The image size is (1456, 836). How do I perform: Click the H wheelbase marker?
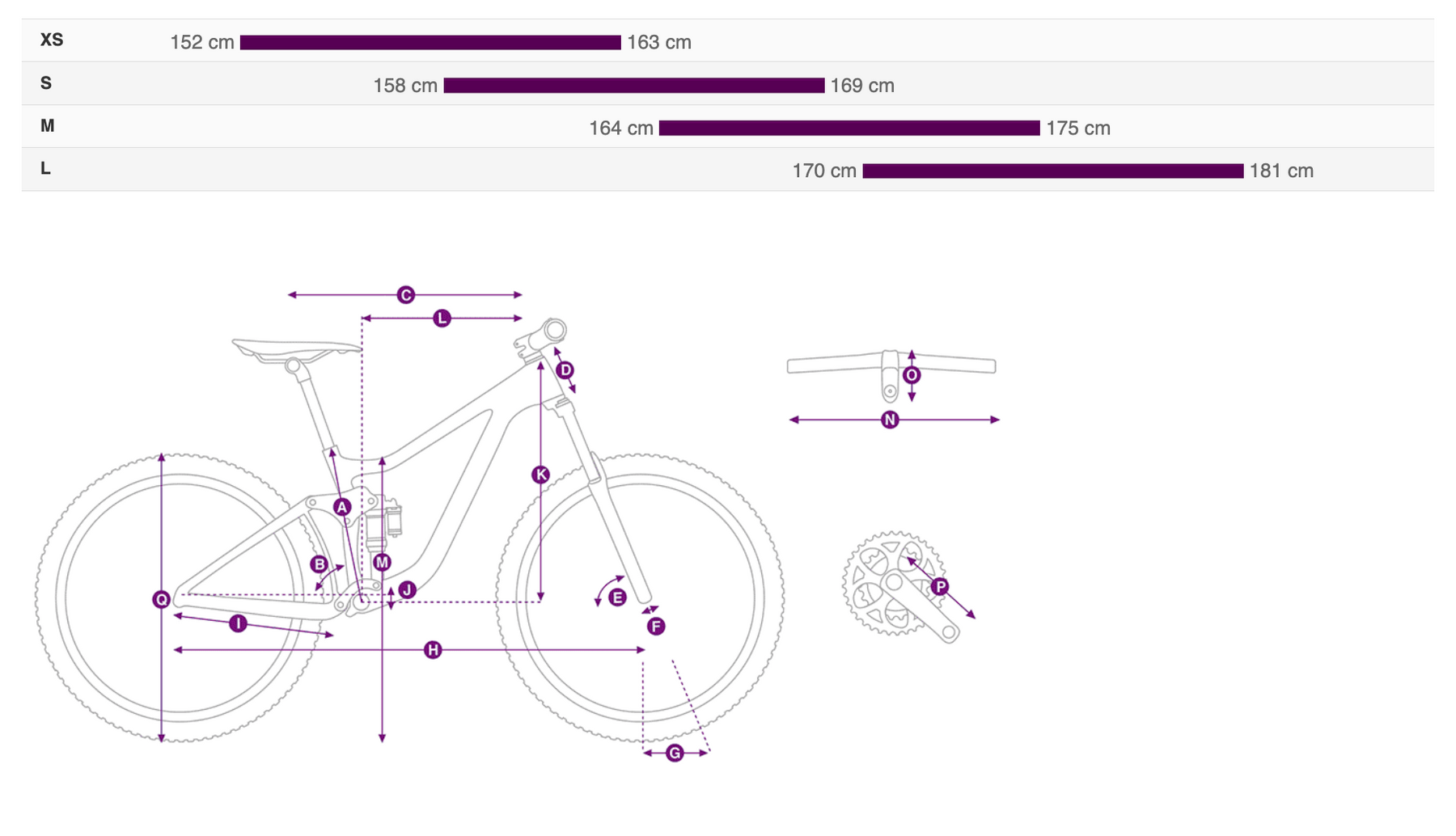(433, 650)
